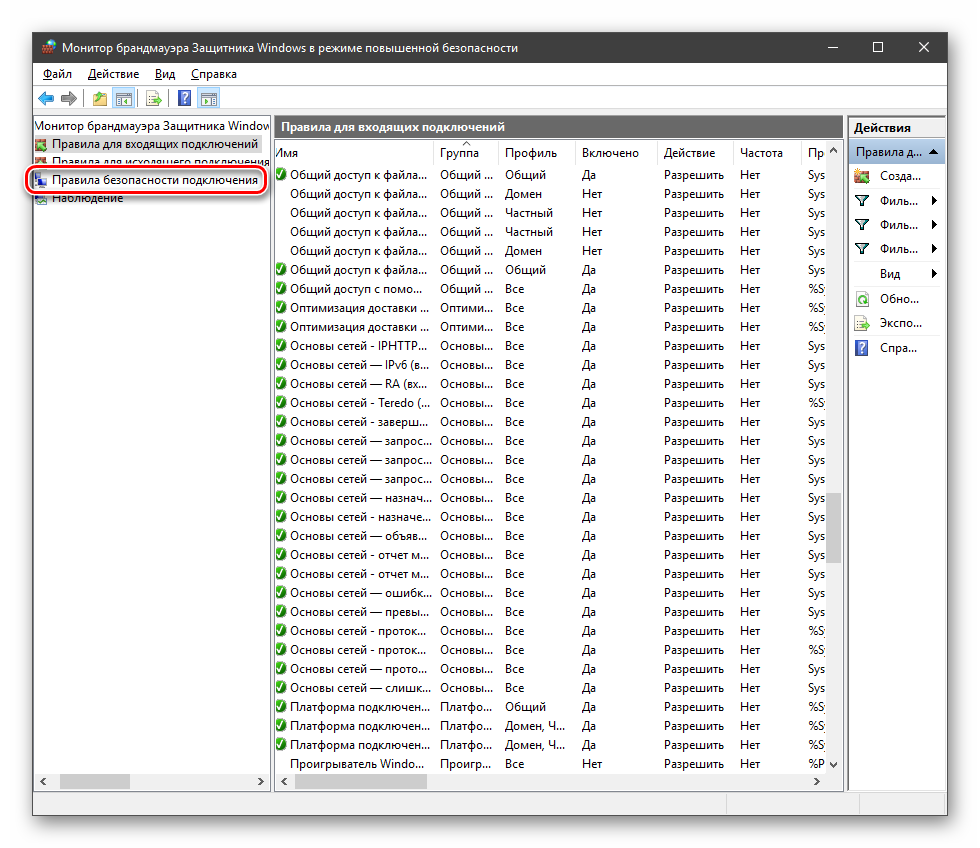The height and width of the screenshot is (848, 980).
Task: Select first Платформа подключен... Общий profile row
Action: [551, 707]
